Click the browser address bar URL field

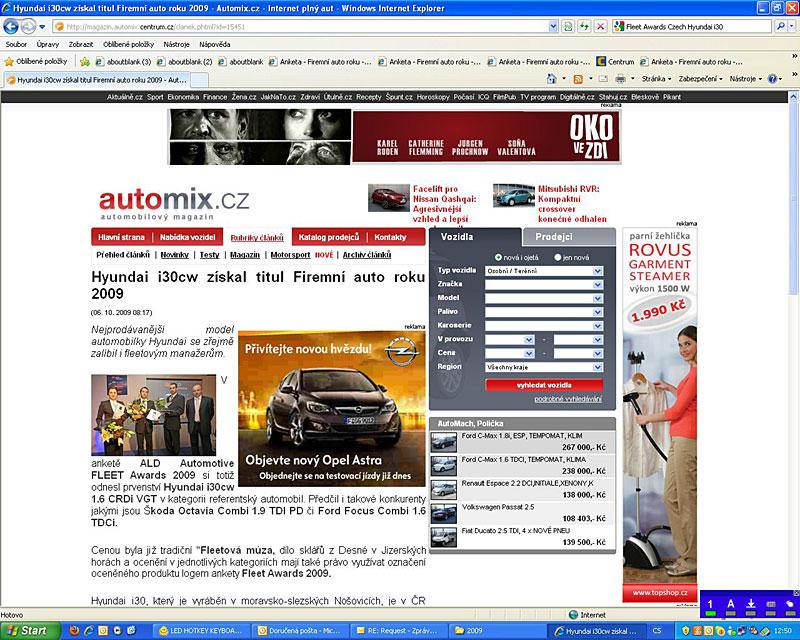coord(301,26)
